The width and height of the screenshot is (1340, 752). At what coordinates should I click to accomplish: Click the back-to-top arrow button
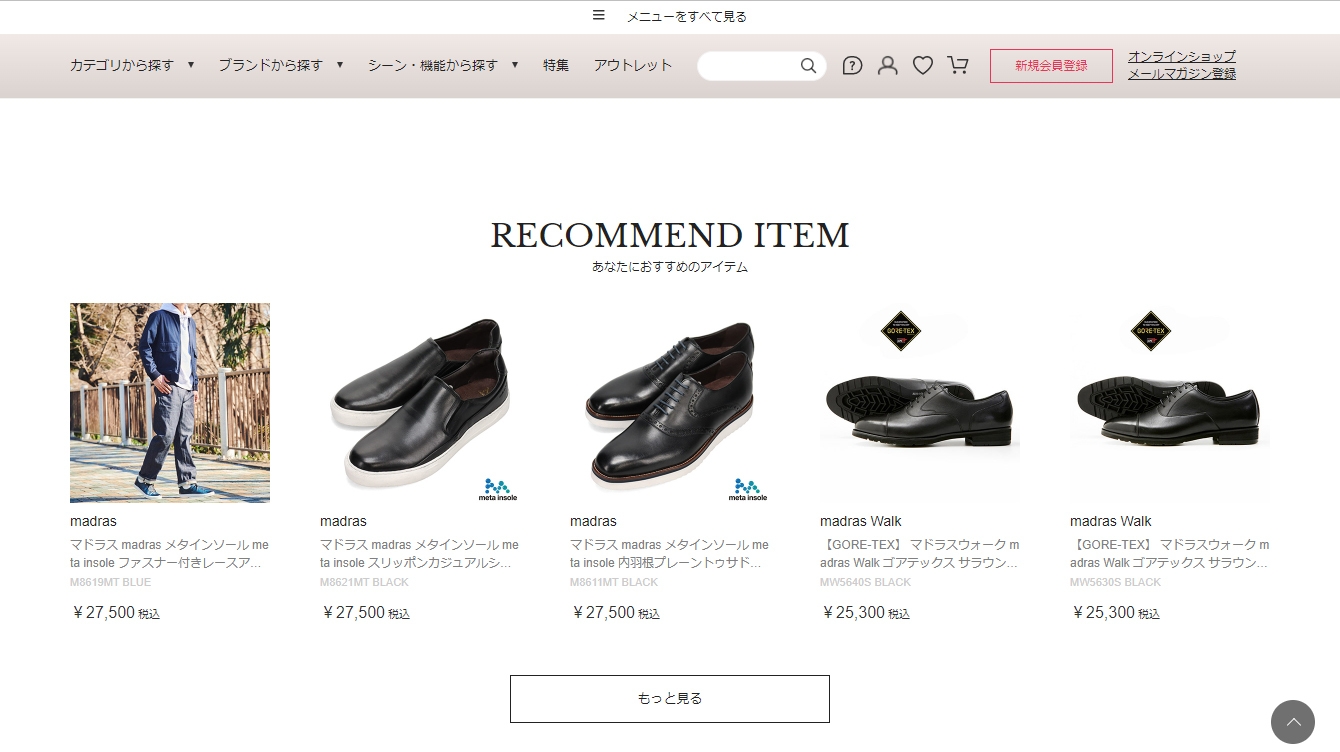pos(1293,722)
